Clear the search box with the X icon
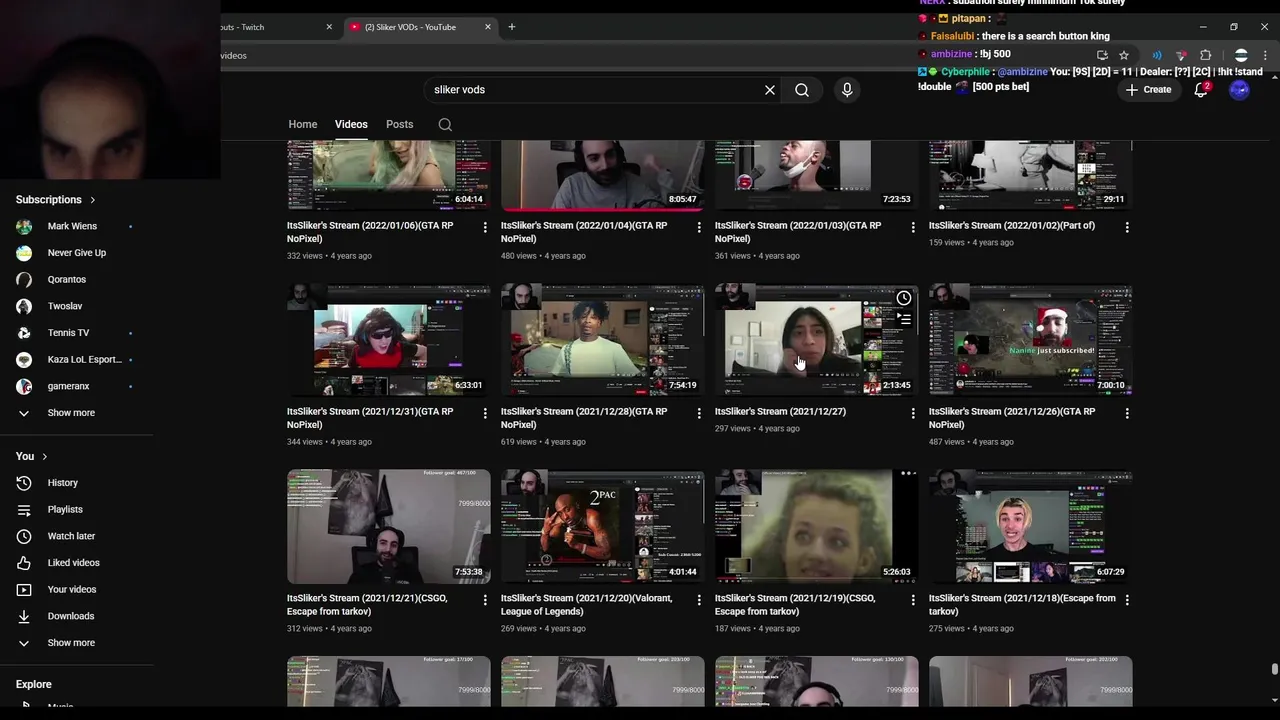Viewport: 1280px width, 720px height. pyautogui.click(x=770, y=90)
